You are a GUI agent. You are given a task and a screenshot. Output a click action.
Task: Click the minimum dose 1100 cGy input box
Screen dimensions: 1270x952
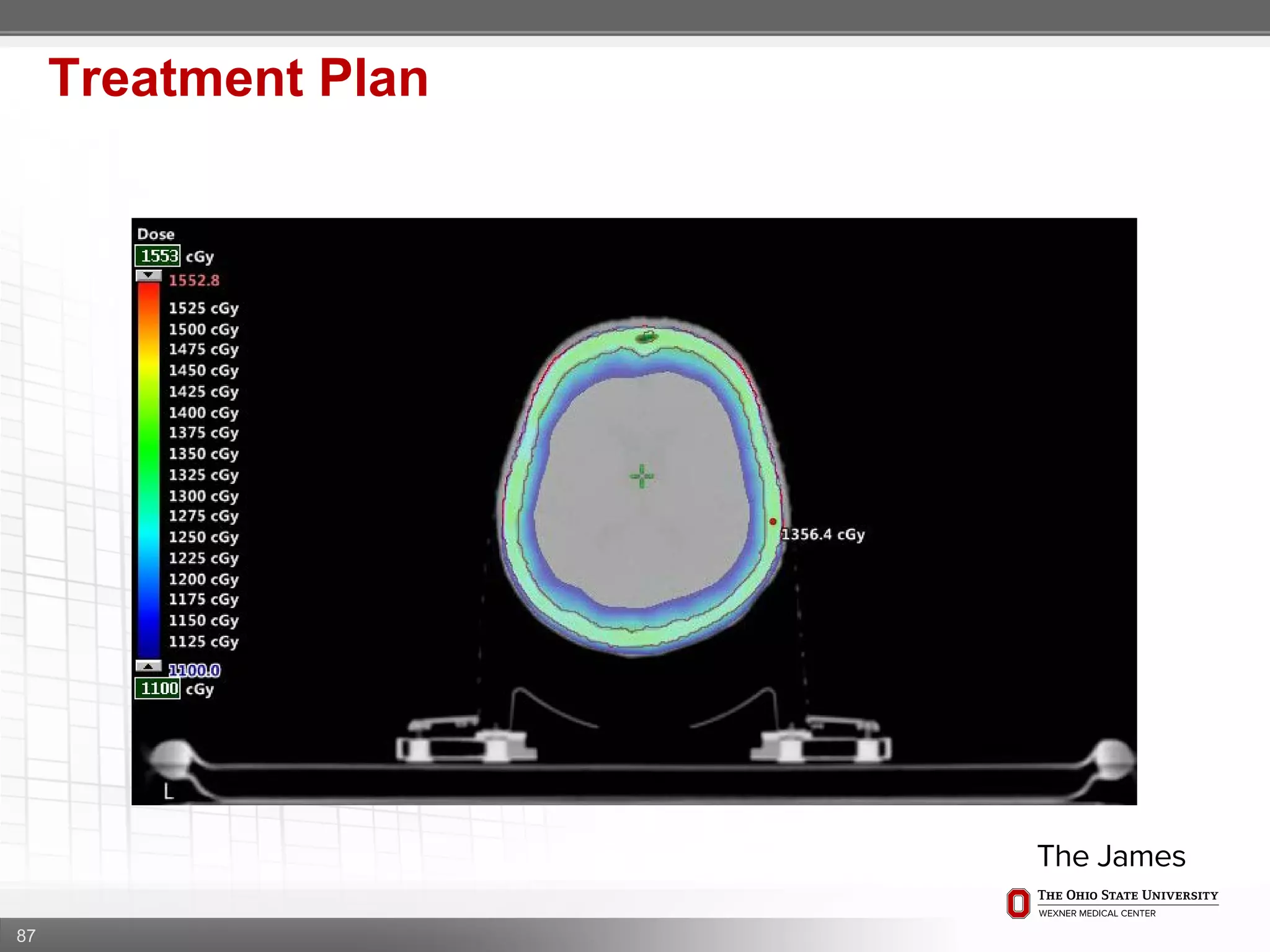tap(158, 689)
